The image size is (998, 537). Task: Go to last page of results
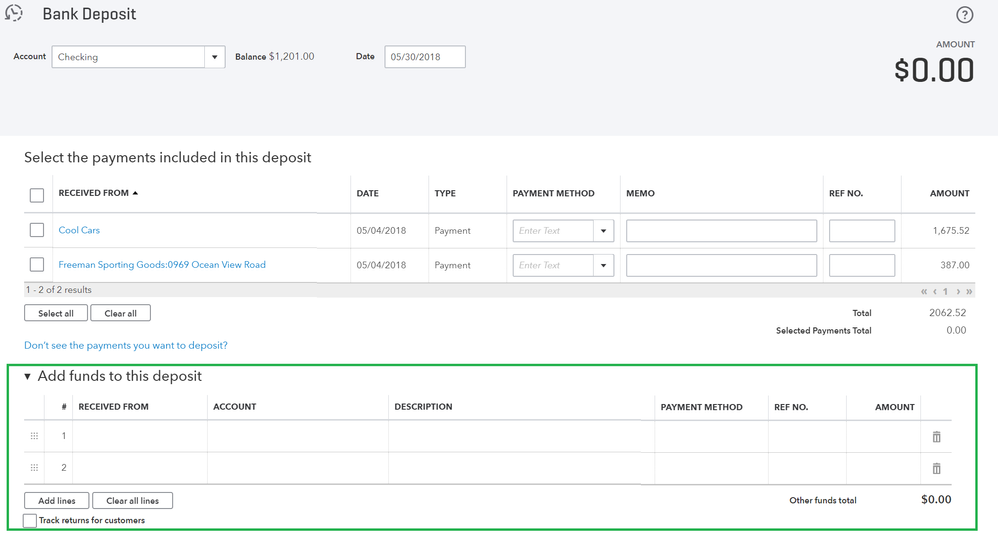[969, 291]
